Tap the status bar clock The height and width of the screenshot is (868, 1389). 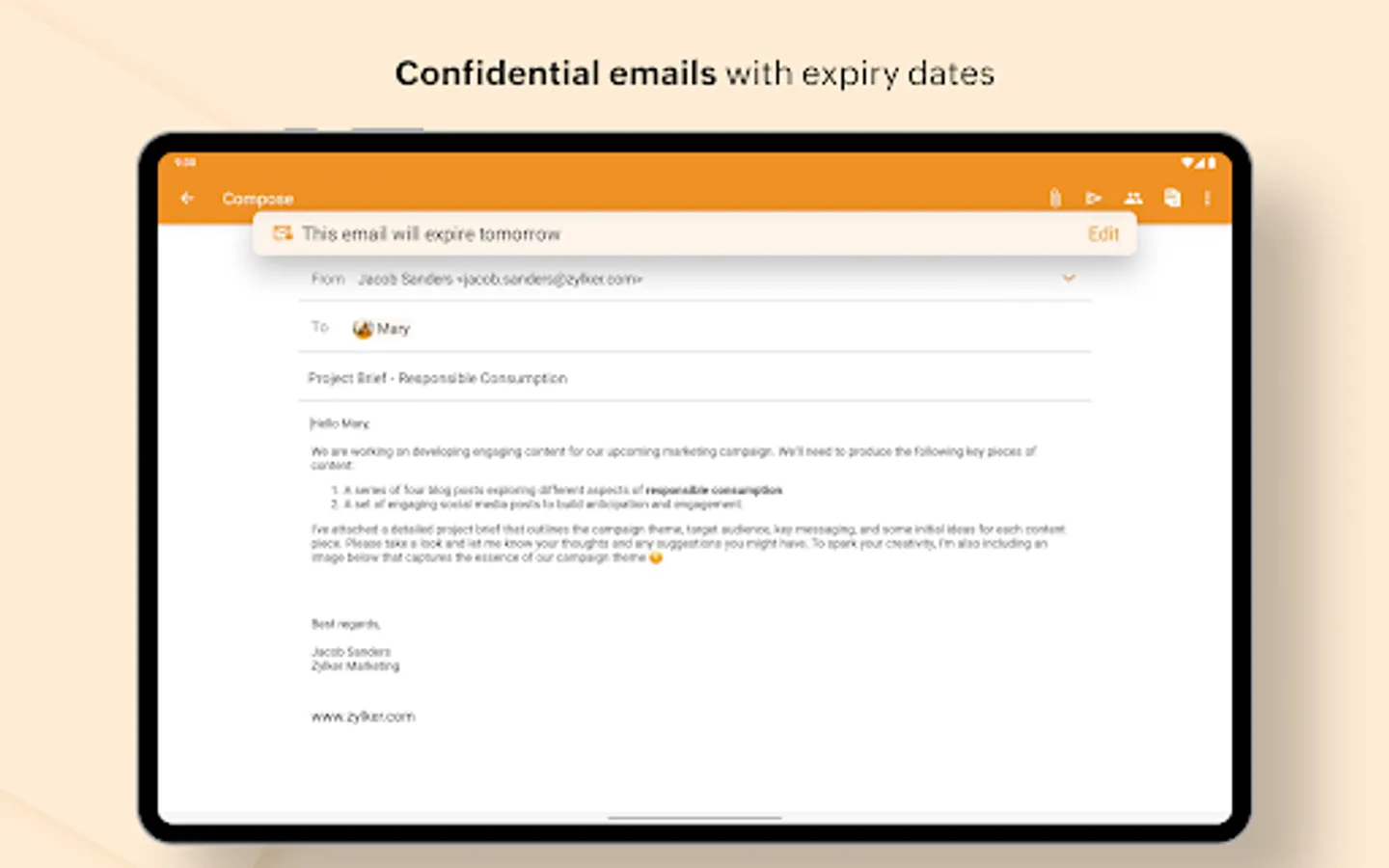(x=183, y=162)
